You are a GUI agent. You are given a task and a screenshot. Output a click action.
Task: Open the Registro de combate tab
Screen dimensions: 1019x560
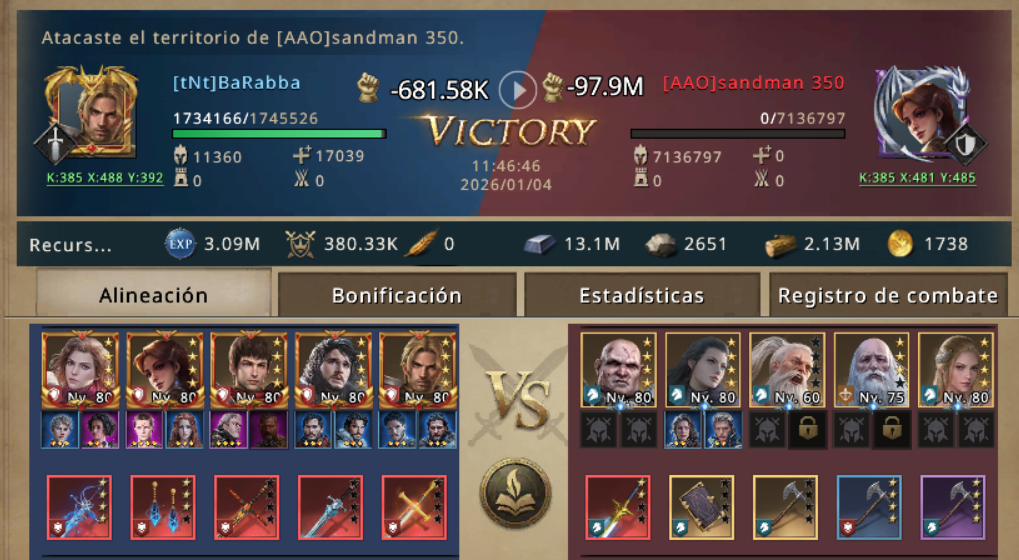click(x=888, y=296)
